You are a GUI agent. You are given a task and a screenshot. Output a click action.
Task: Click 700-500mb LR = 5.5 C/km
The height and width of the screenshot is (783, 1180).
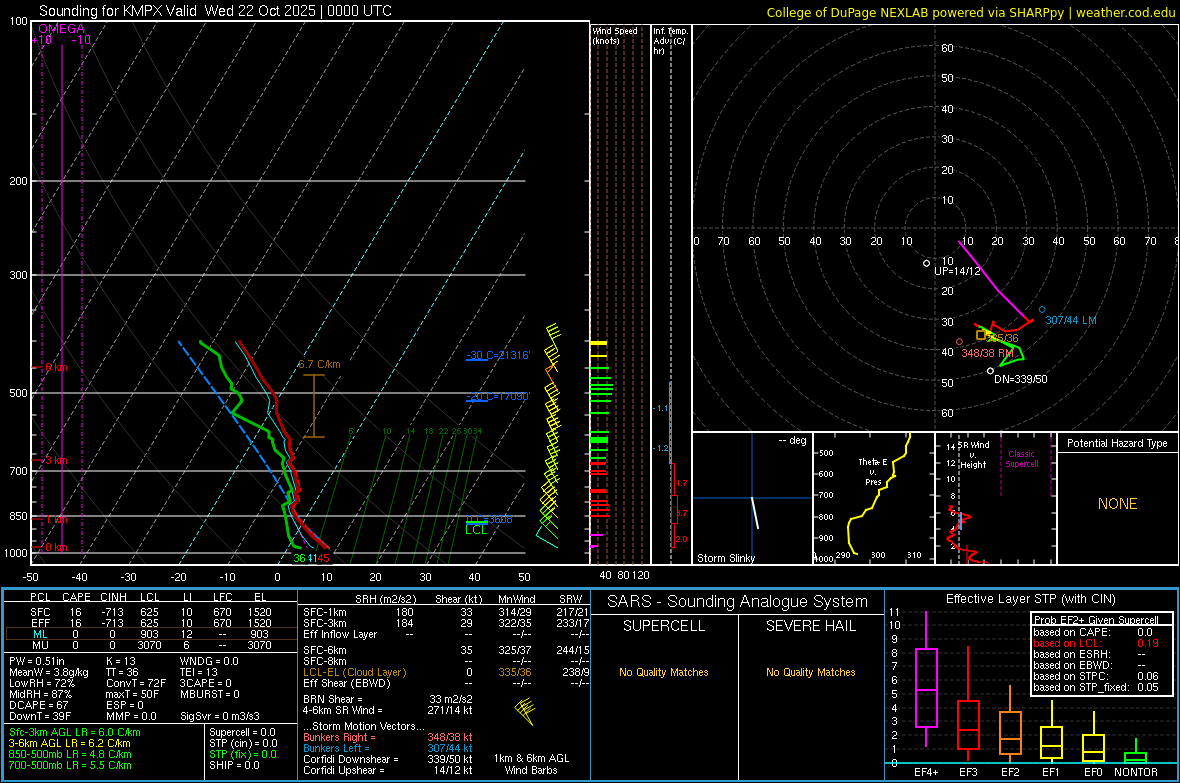(x=70, y=765)
